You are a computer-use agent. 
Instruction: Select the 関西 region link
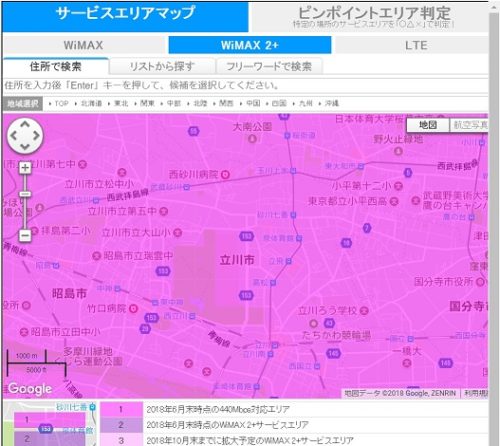[226, 103]
